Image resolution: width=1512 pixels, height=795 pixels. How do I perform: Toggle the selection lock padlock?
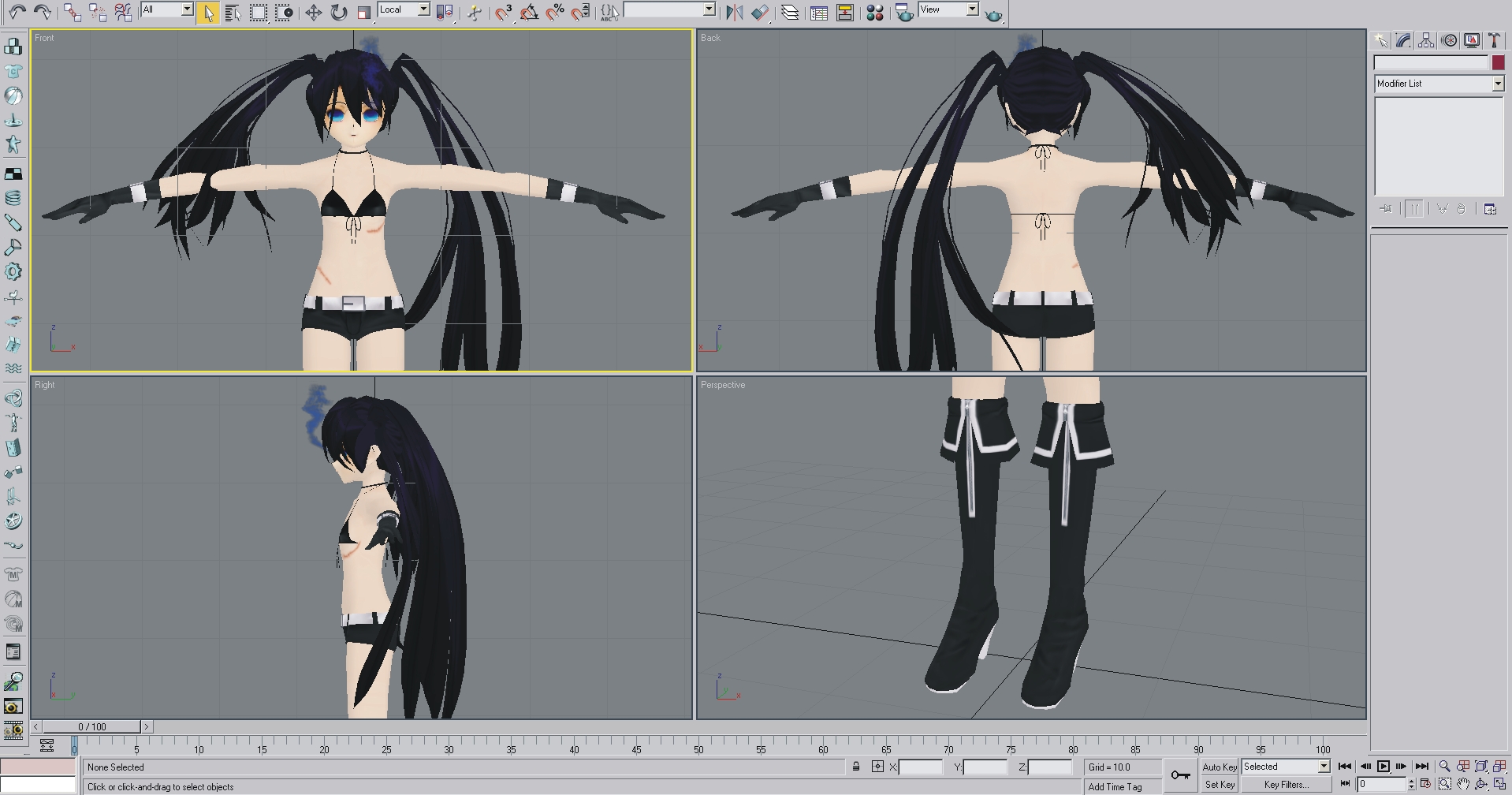pyautogui.click(x=856, y=767)
